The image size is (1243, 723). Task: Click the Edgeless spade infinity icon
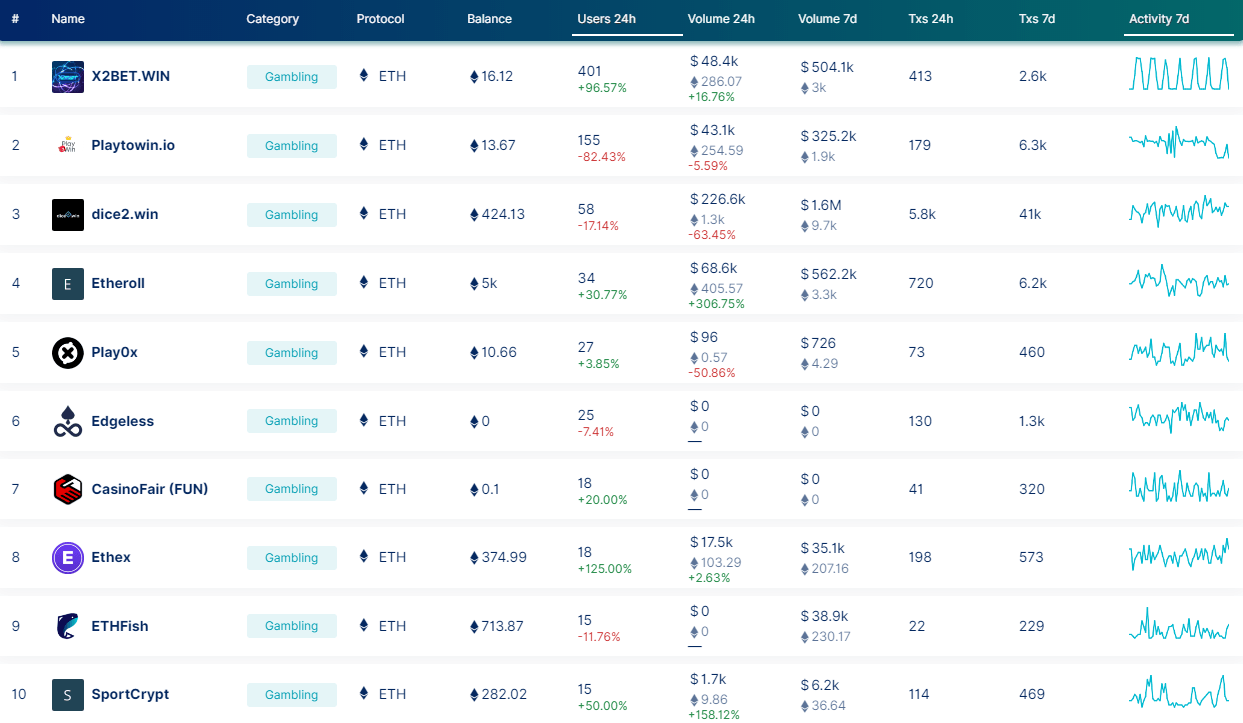(68, 422)
